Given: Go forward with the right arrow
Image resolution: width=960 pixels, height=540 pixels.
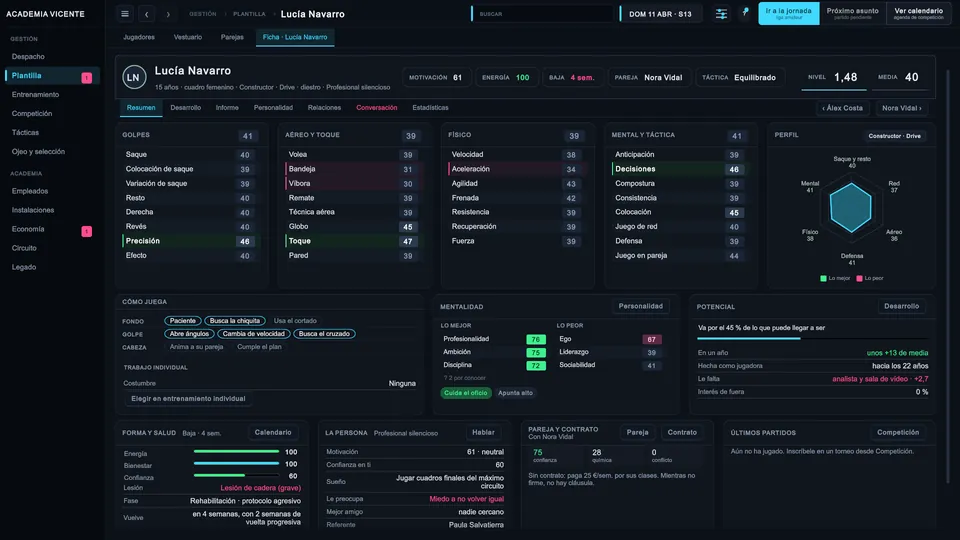Looking at the screenshot, I should point(168,13).
